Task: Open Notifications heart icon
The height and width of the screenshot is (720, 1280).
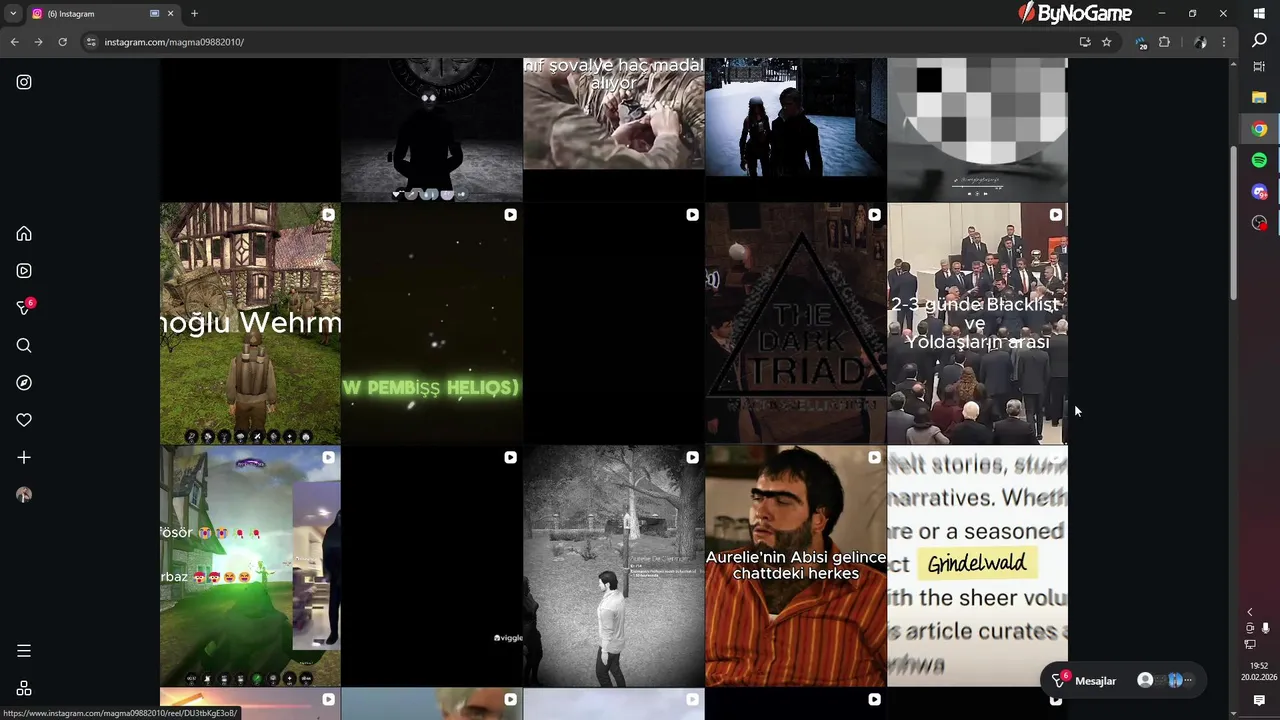Action: pos(24,420)
